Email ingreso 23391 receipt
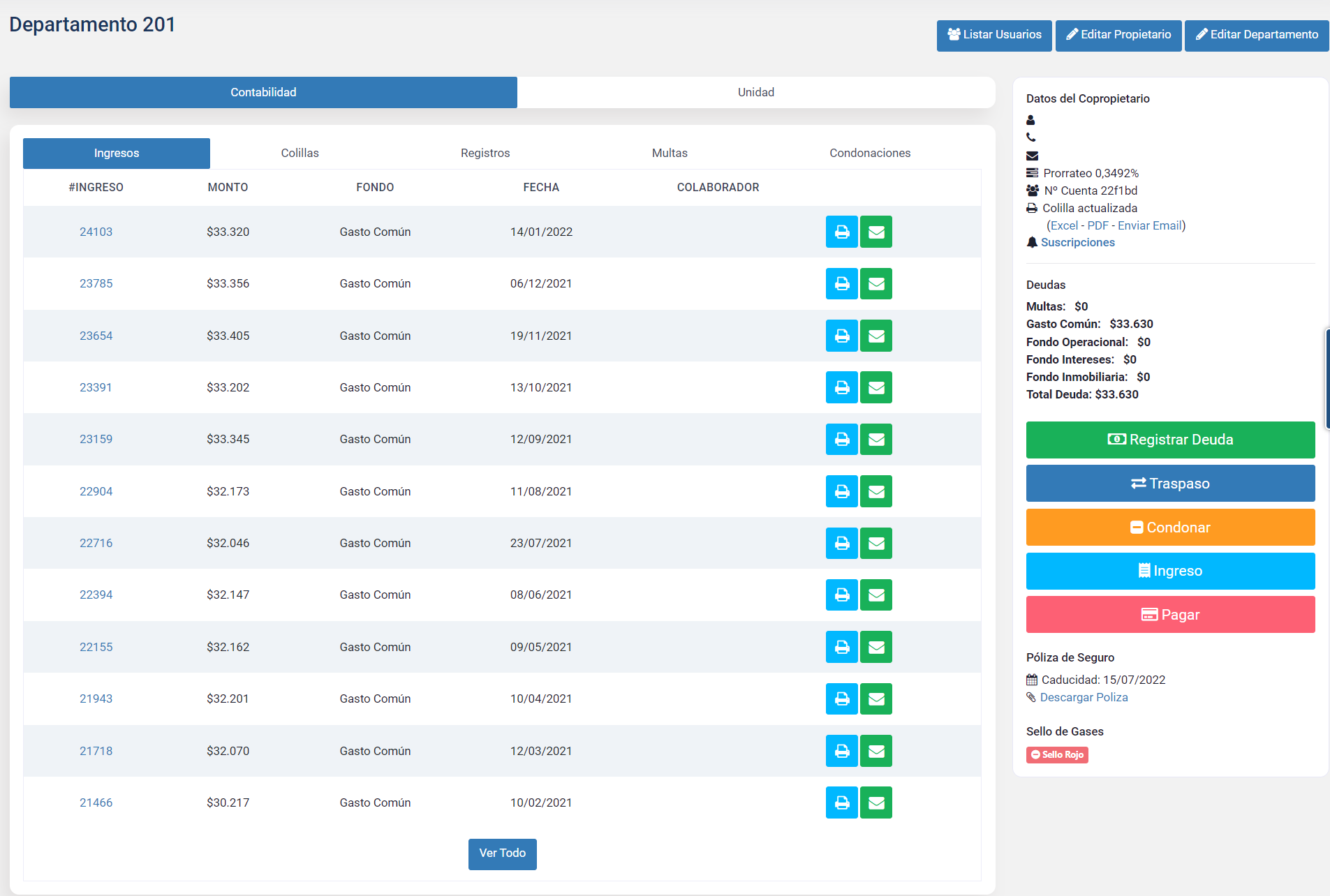 pyautogui.click(x=876, y=387)
